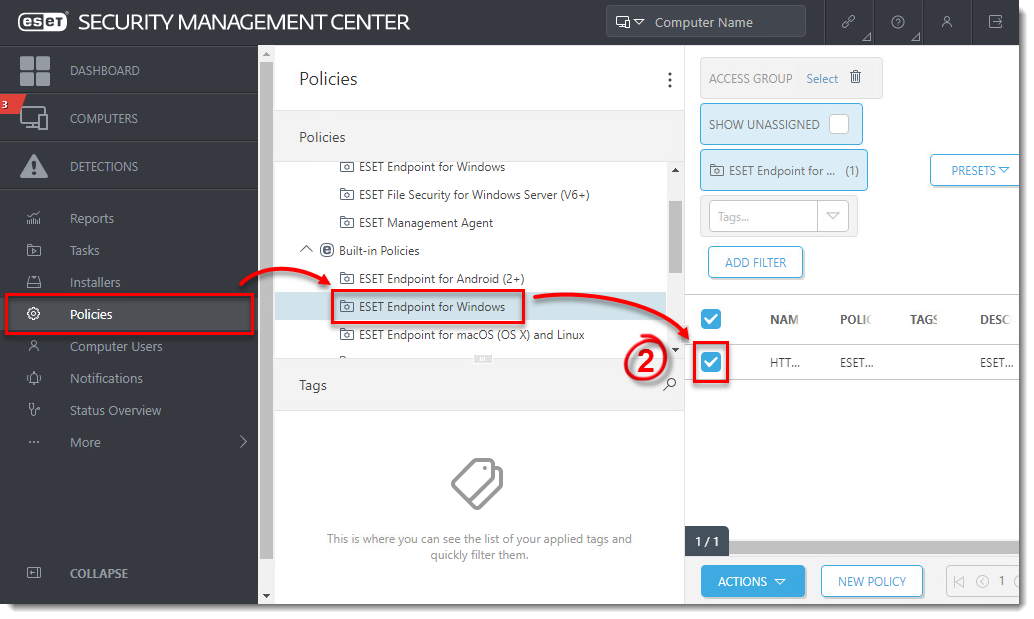Click the Reports chart icon
Screen dimensions: 1034x619
[34, 218]
